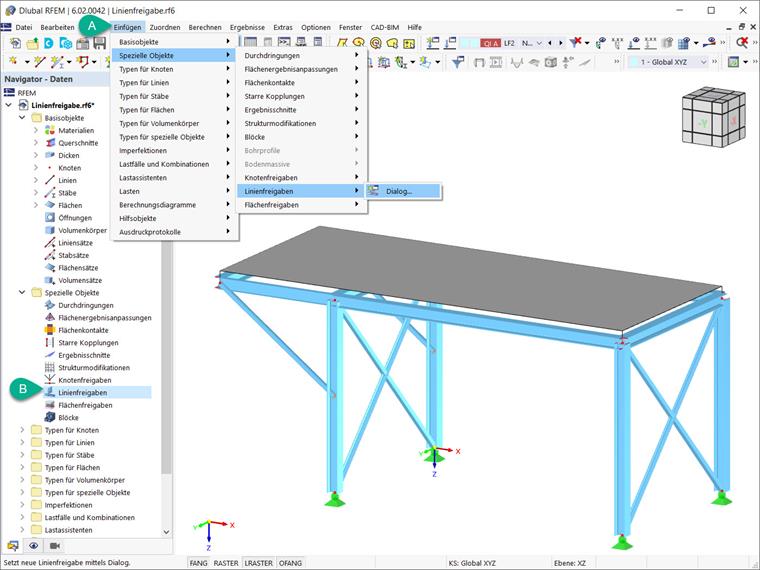Click the open file folder icon
This screenshot has height=570, width=760.
[32, 43]
